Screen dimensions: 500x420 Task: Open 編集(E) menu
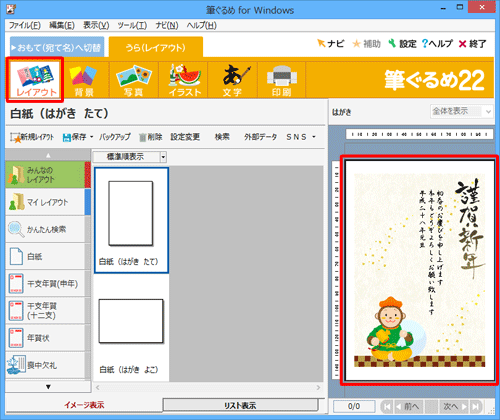click(x=62, y=25)
